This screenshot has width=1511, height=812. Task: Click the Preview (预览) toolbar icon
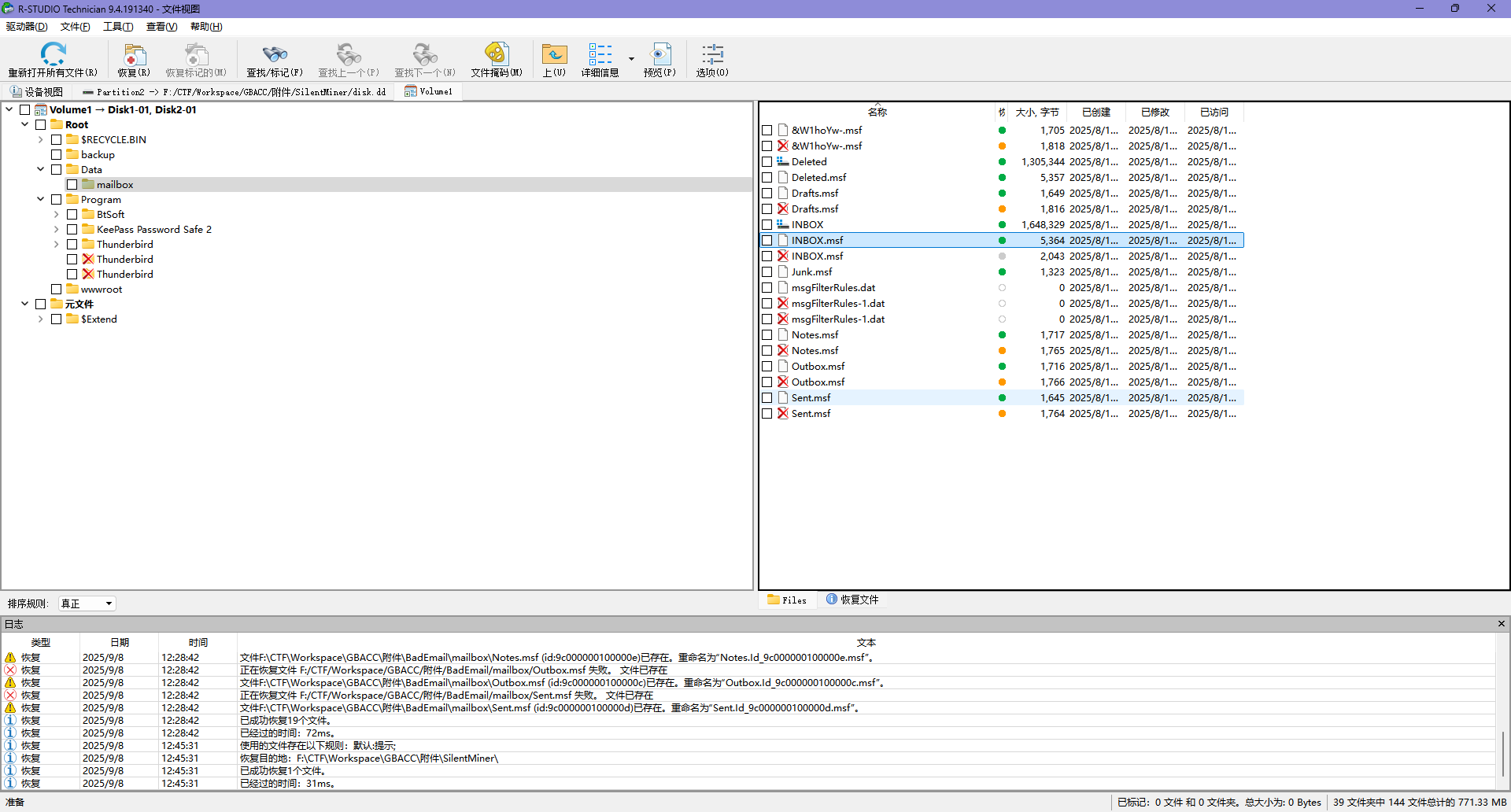[659, 54]
